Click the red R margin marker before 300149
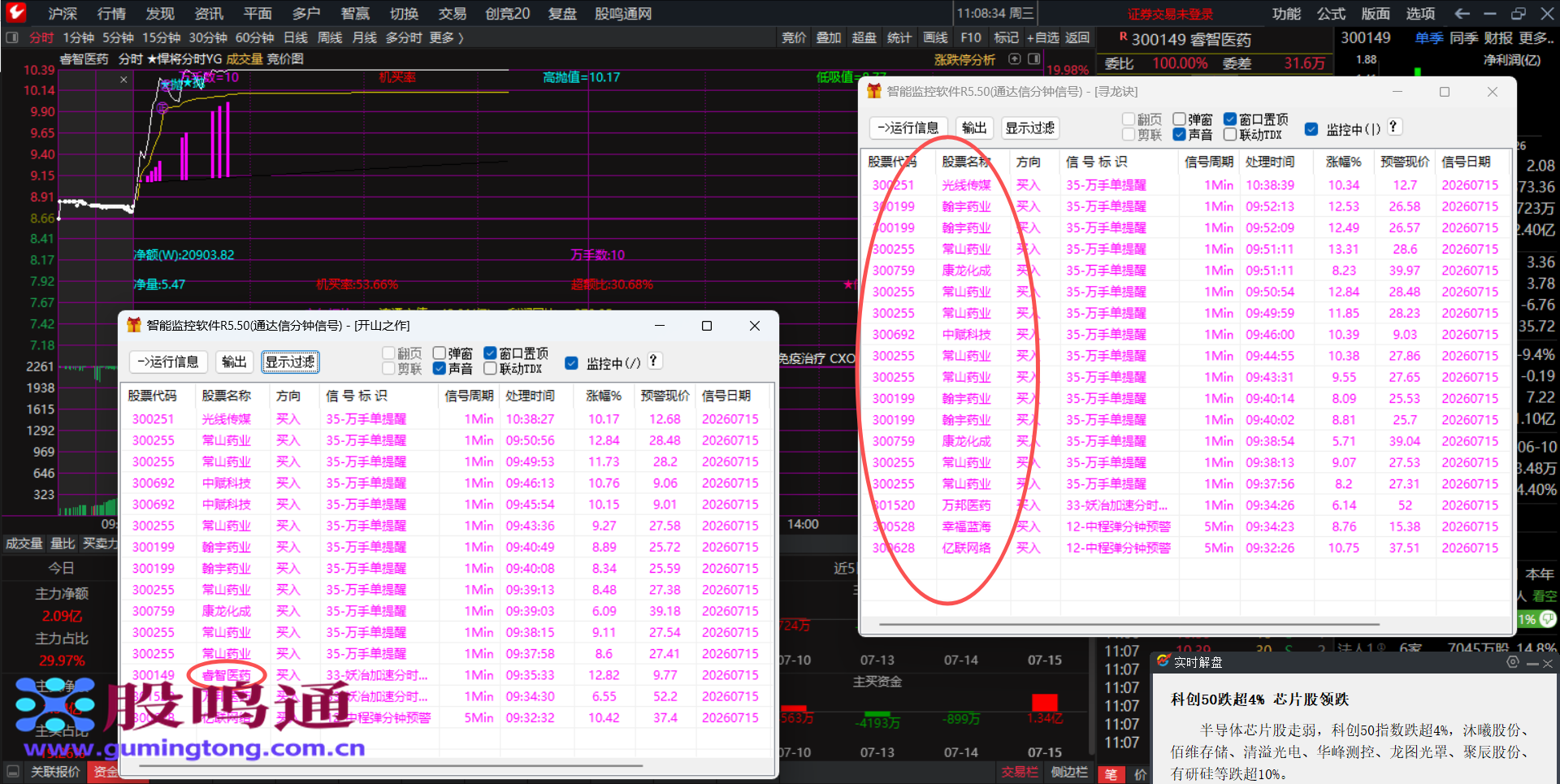The image size is (1560, 784). pyautogui.click(x=1123, y=37)
